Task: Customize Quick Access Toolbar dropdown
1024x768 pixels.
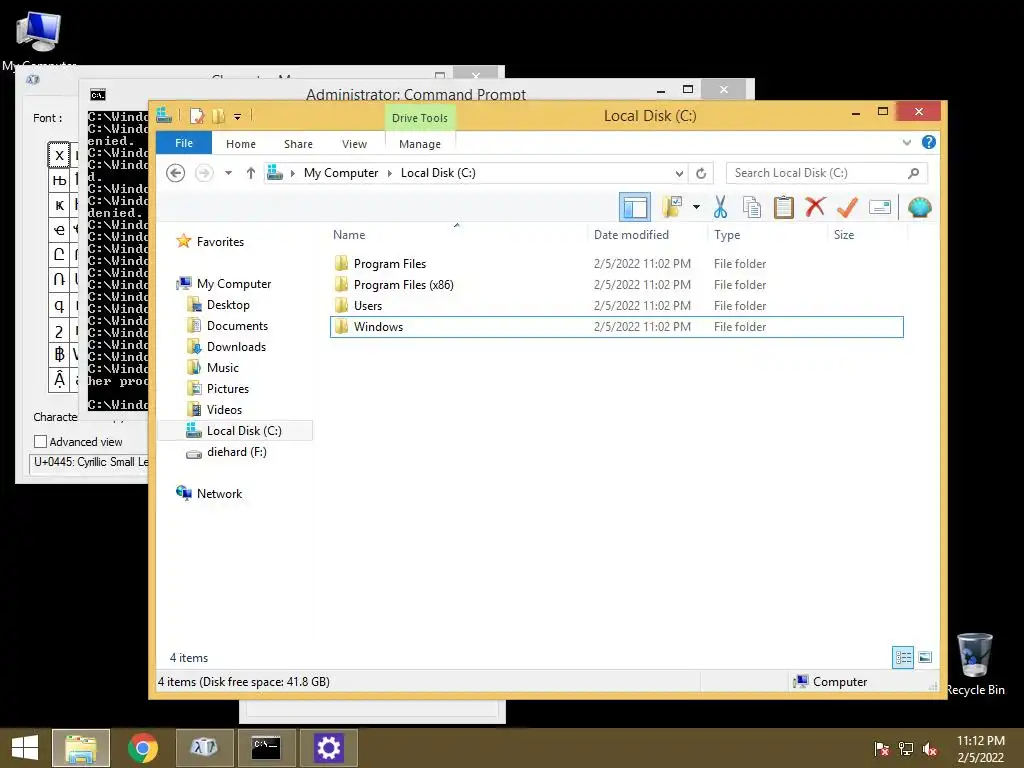Action: (237, 117)
